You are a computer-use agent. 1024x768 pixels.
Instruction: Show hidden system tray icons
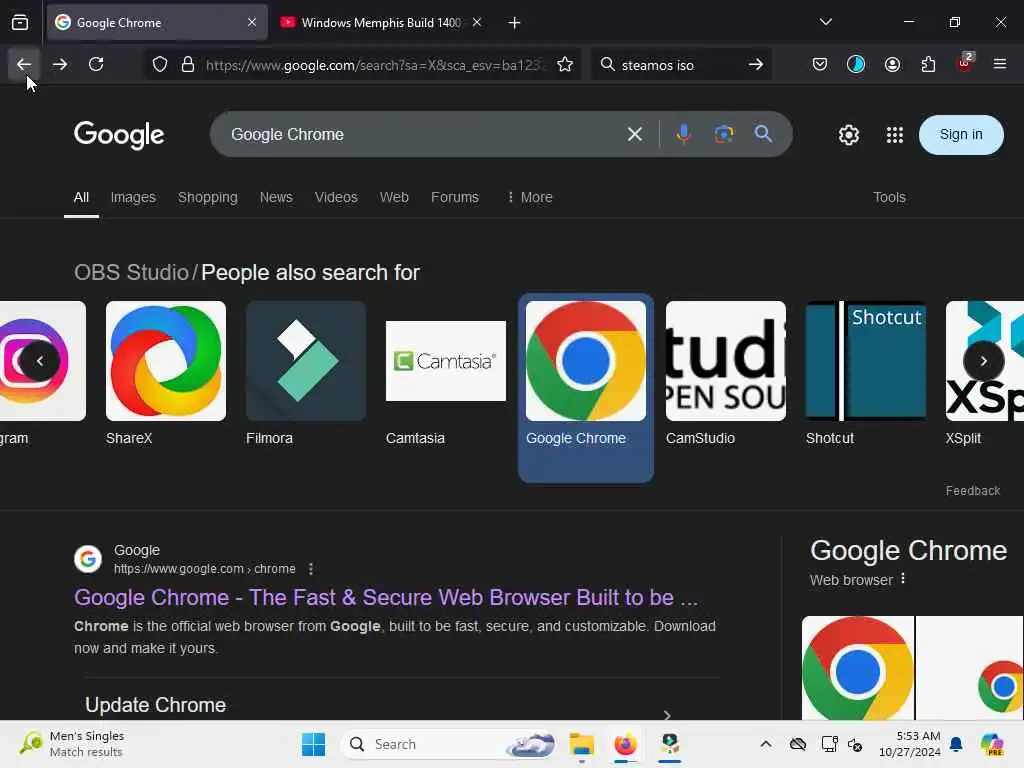point(765,744)
